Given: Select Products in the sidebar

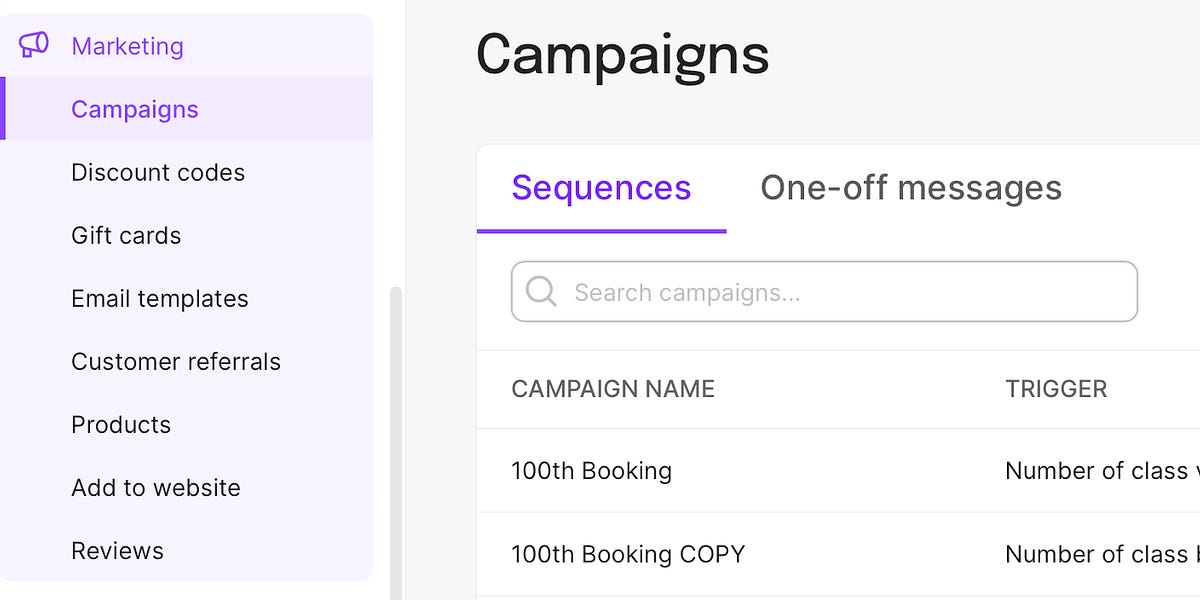Looking at the screenshot, I should 121,424.
